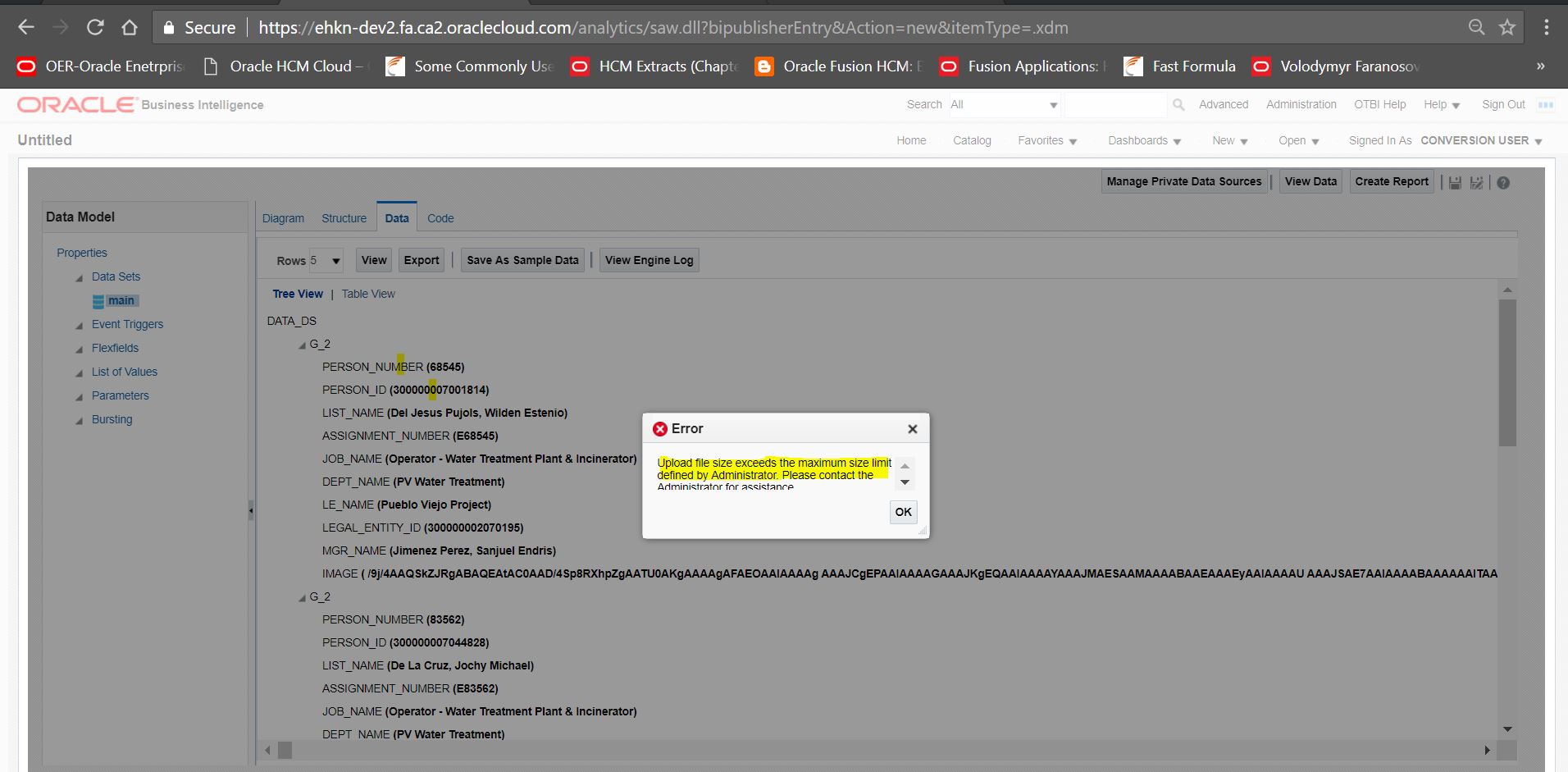Screen dimensions: 1568x772
Task: Collapse Data Sets tree node
Action: click(80, 278)
